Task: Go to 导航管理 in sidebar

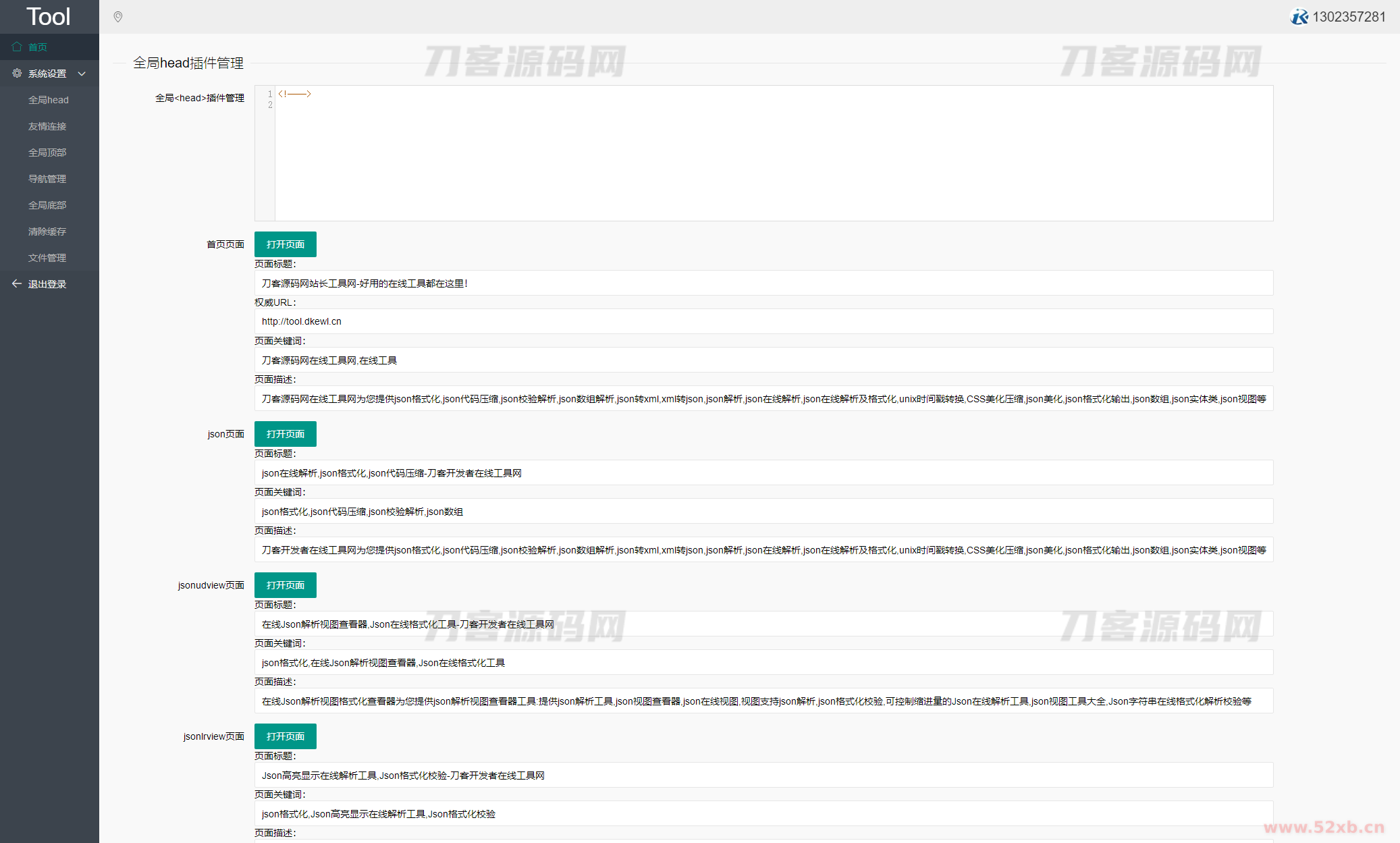Action: point(47,179)
